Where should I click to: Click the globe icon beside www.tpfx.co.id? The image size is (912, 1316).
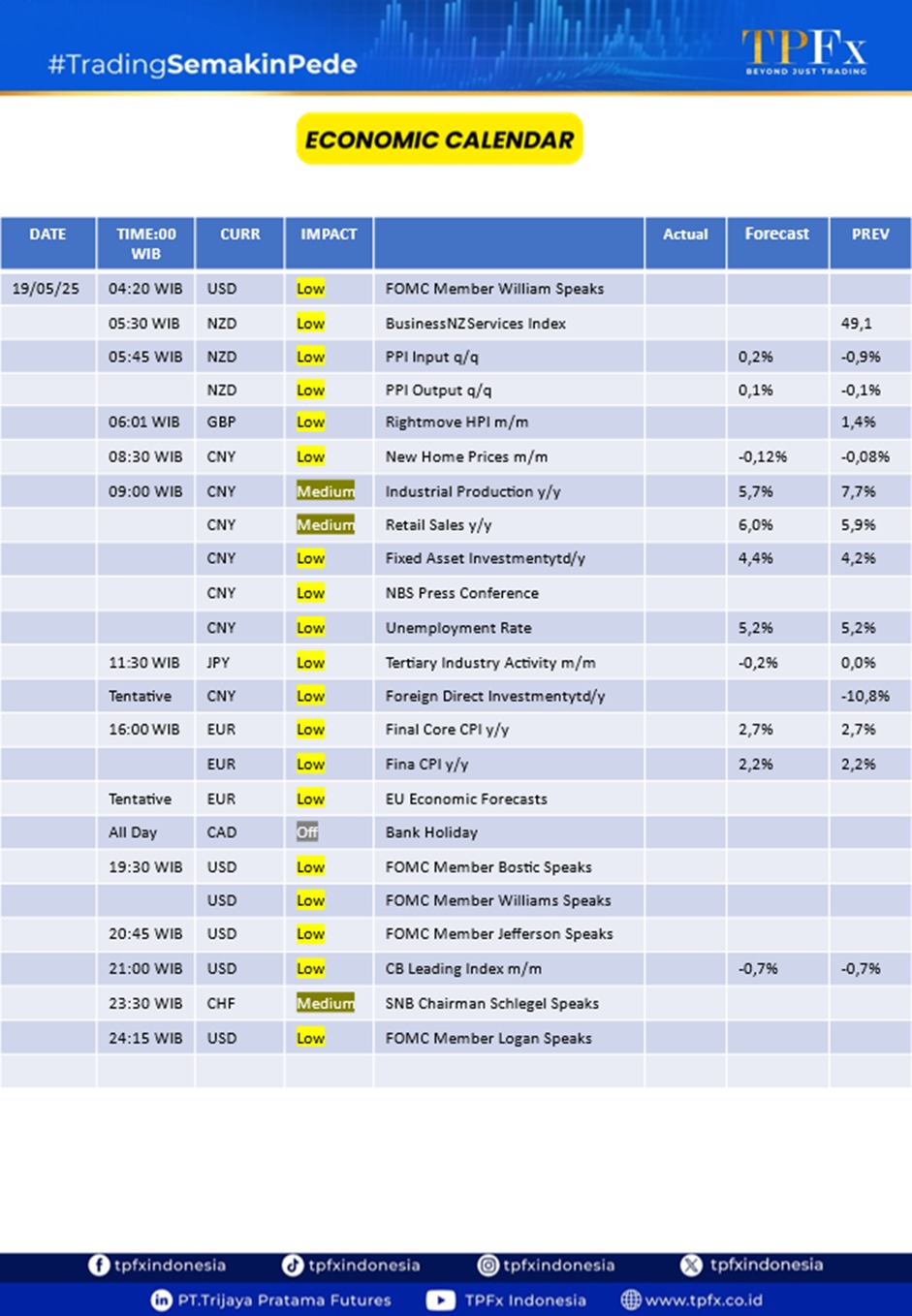point(631,1300)
